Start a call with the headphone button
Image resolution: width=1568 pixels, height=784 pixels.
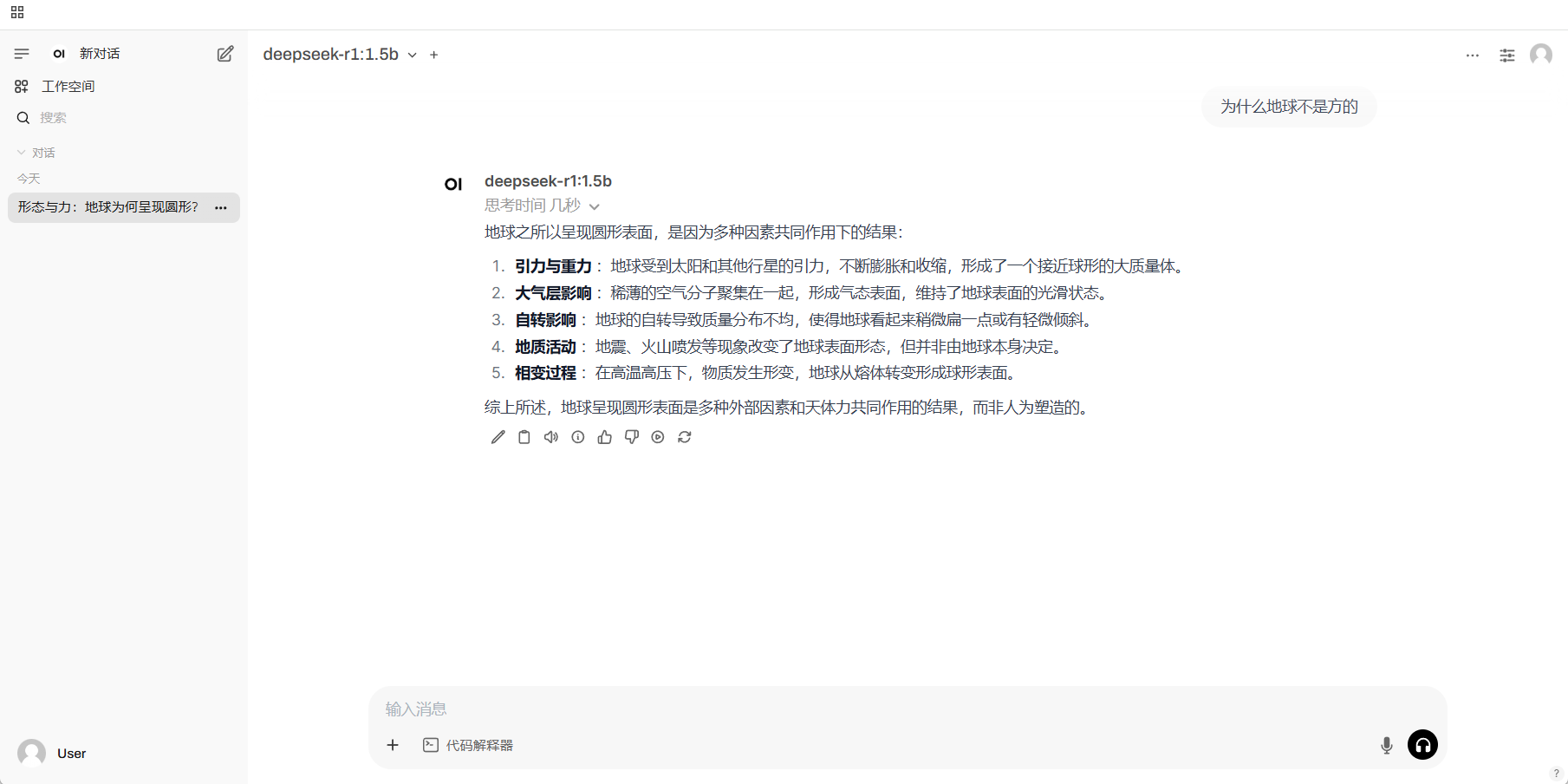coord(1422,745)
